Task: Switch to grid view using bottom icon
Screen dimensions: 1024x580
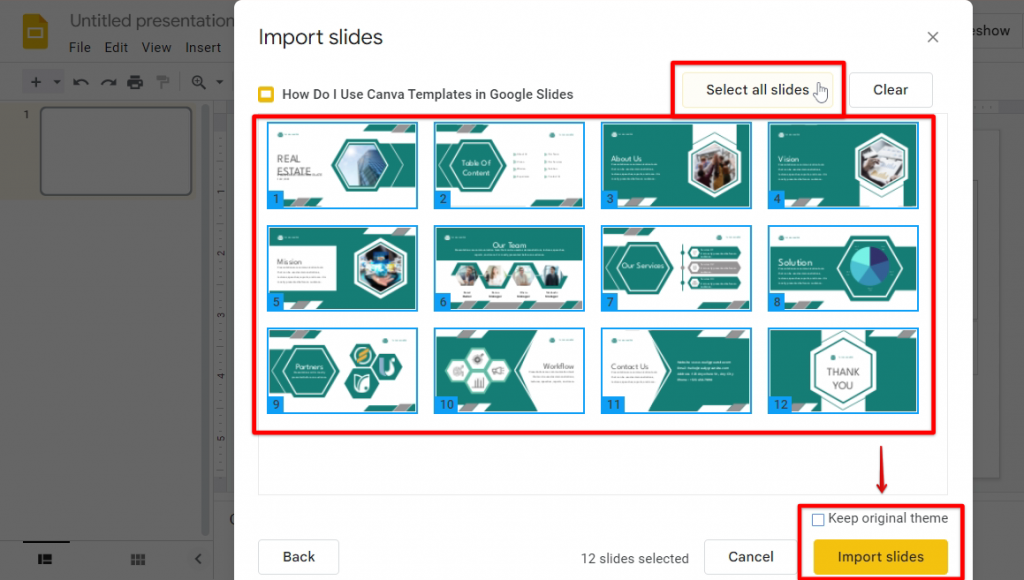Action: 137,560
